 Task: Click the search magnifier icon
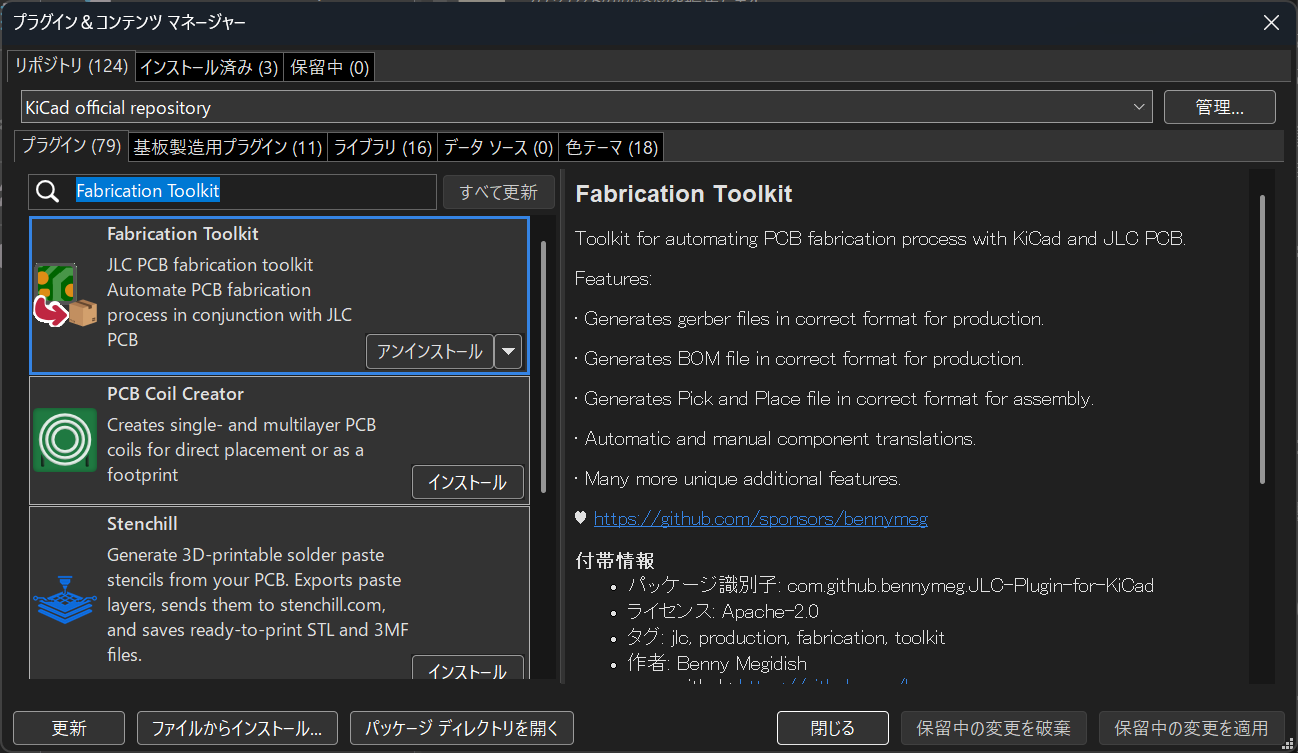pyautogui.click(x=47, y=192)
